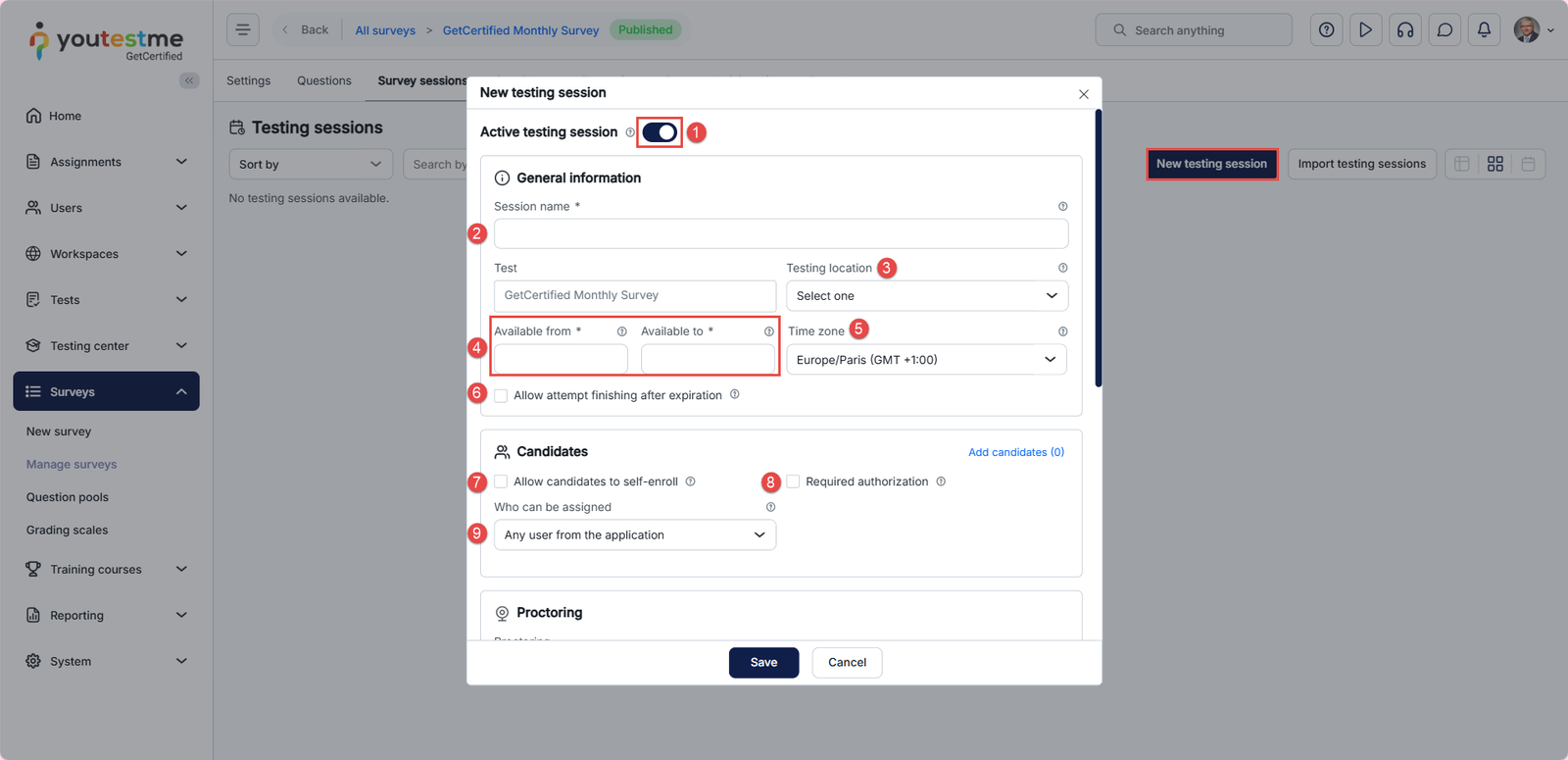Switch to calendar view icon
Viewport: 1568px width, 760px height.
tap(1528, 164)
